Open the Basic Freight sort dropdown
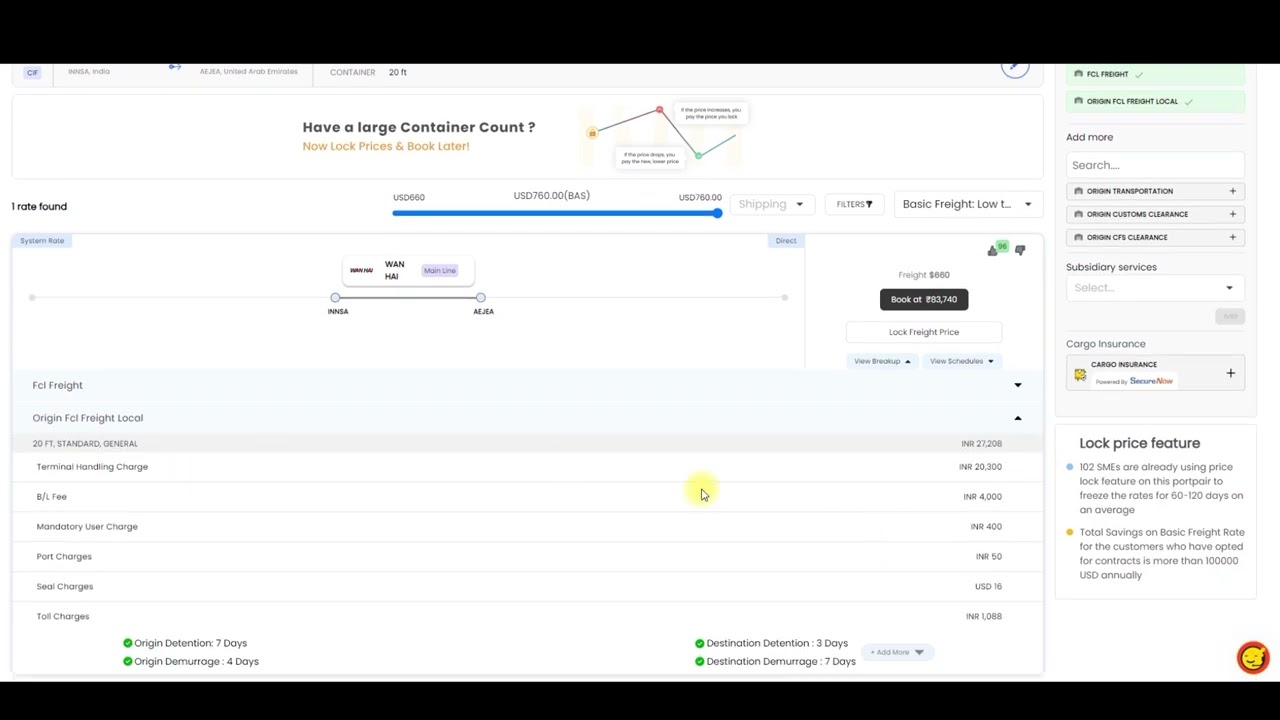 (967, 204)
